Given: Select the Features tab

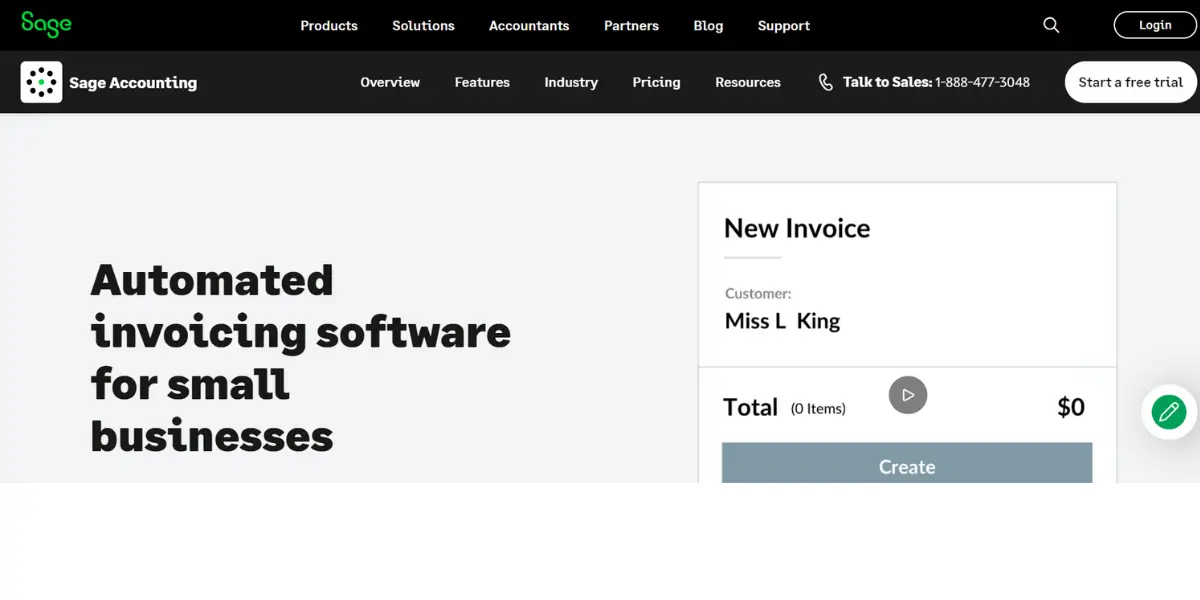Looking at the screenshot, I should [482, 82].
